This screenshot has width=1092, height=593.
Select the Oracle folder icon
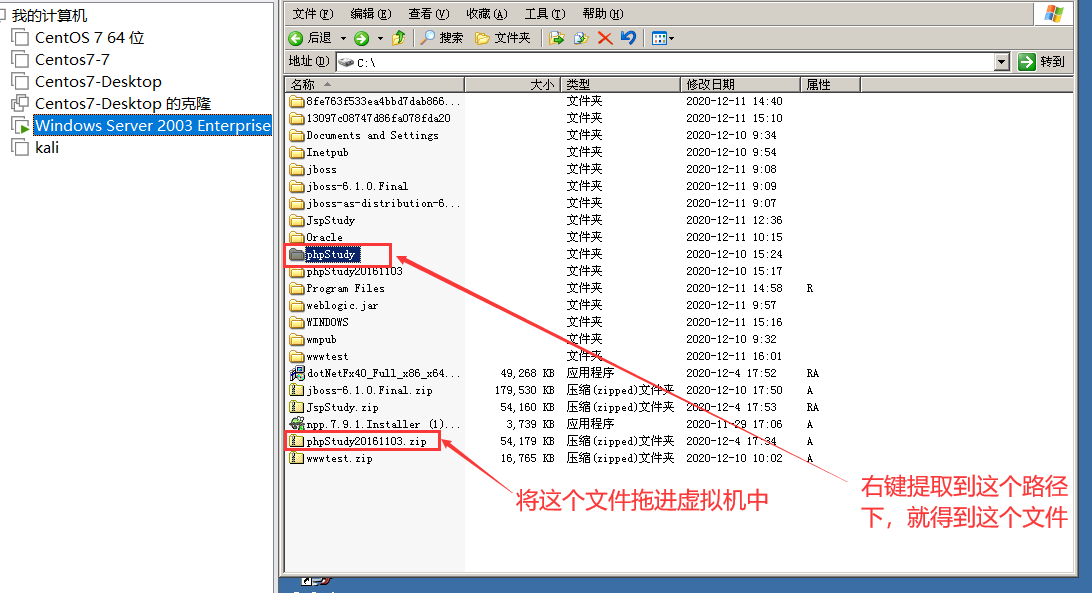297,237
